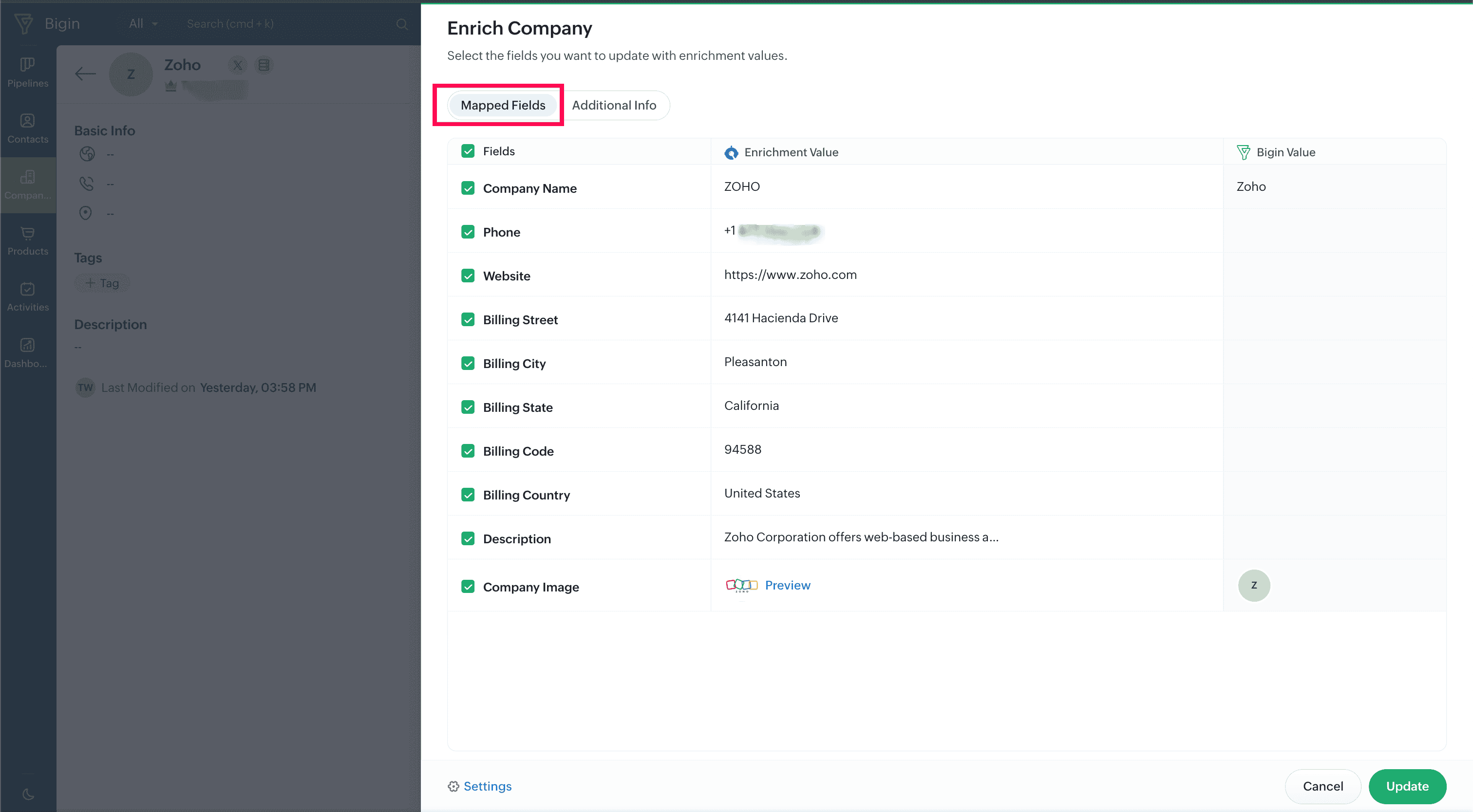Click the 'ZOHO' enrichment company name

[742, 187]
